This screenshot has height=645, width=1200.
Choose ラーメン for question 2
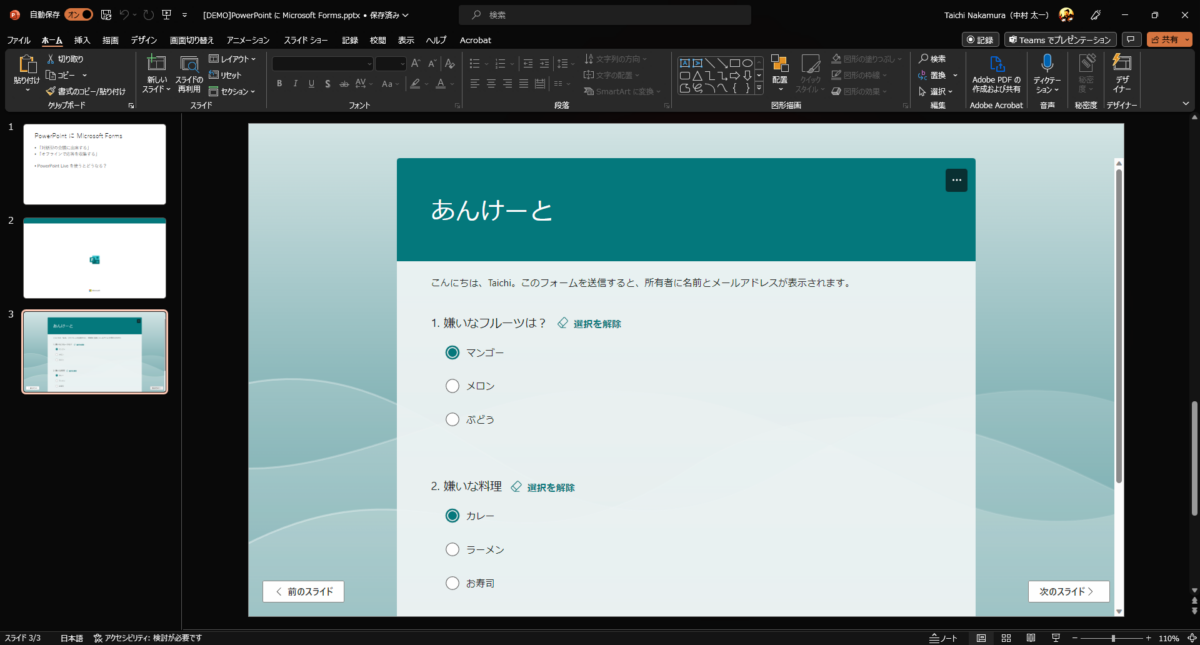point(452,548)
